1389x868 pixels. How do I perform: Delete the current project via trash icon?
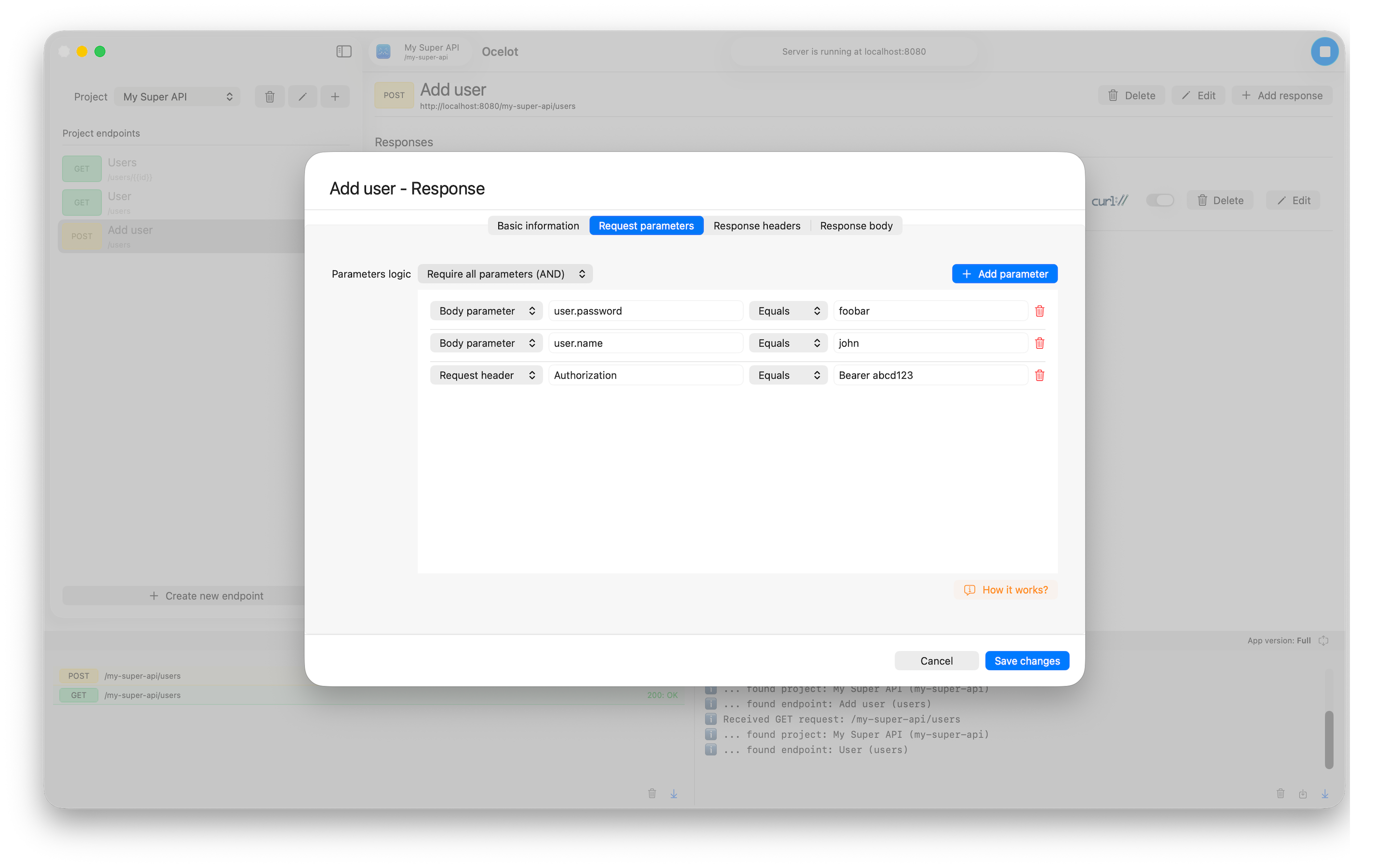pos(269,96)
